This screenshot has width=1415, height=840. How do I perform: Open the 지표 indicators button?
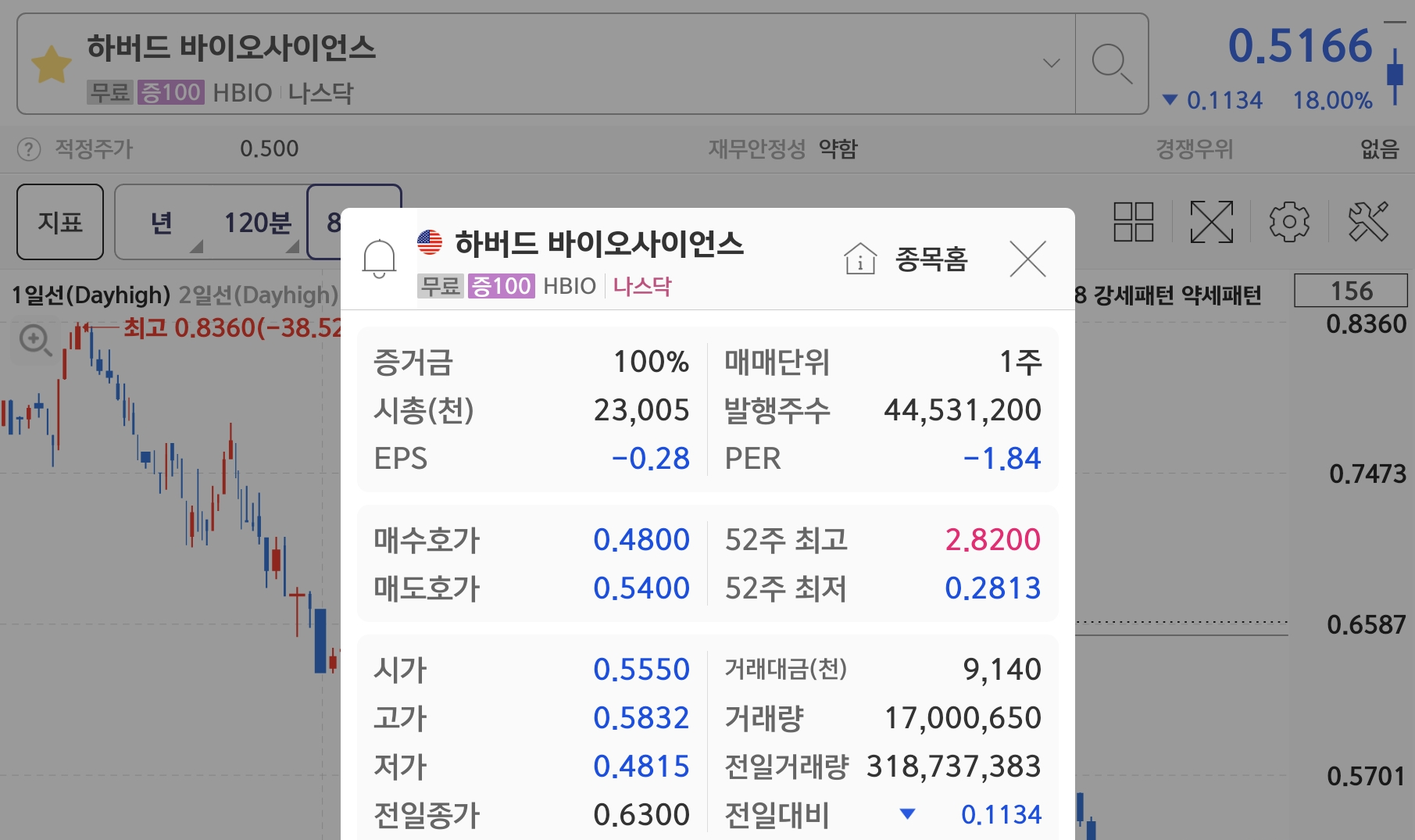(x=60, y=223)
